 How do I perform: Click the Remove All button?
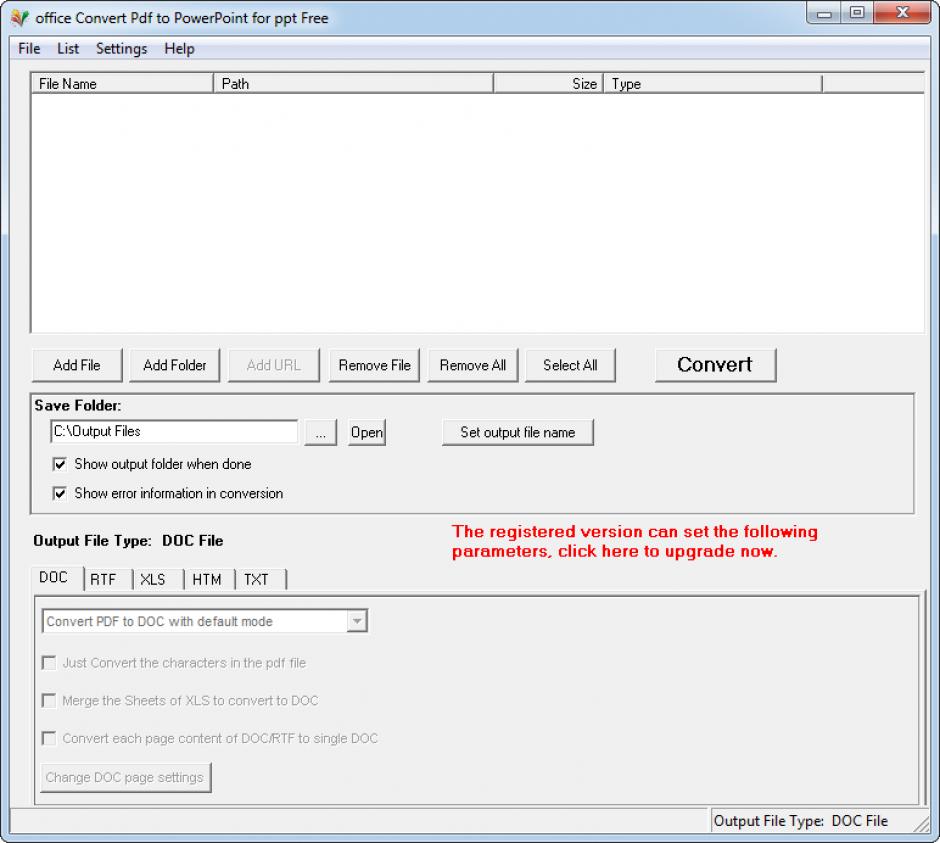point(473,365)
